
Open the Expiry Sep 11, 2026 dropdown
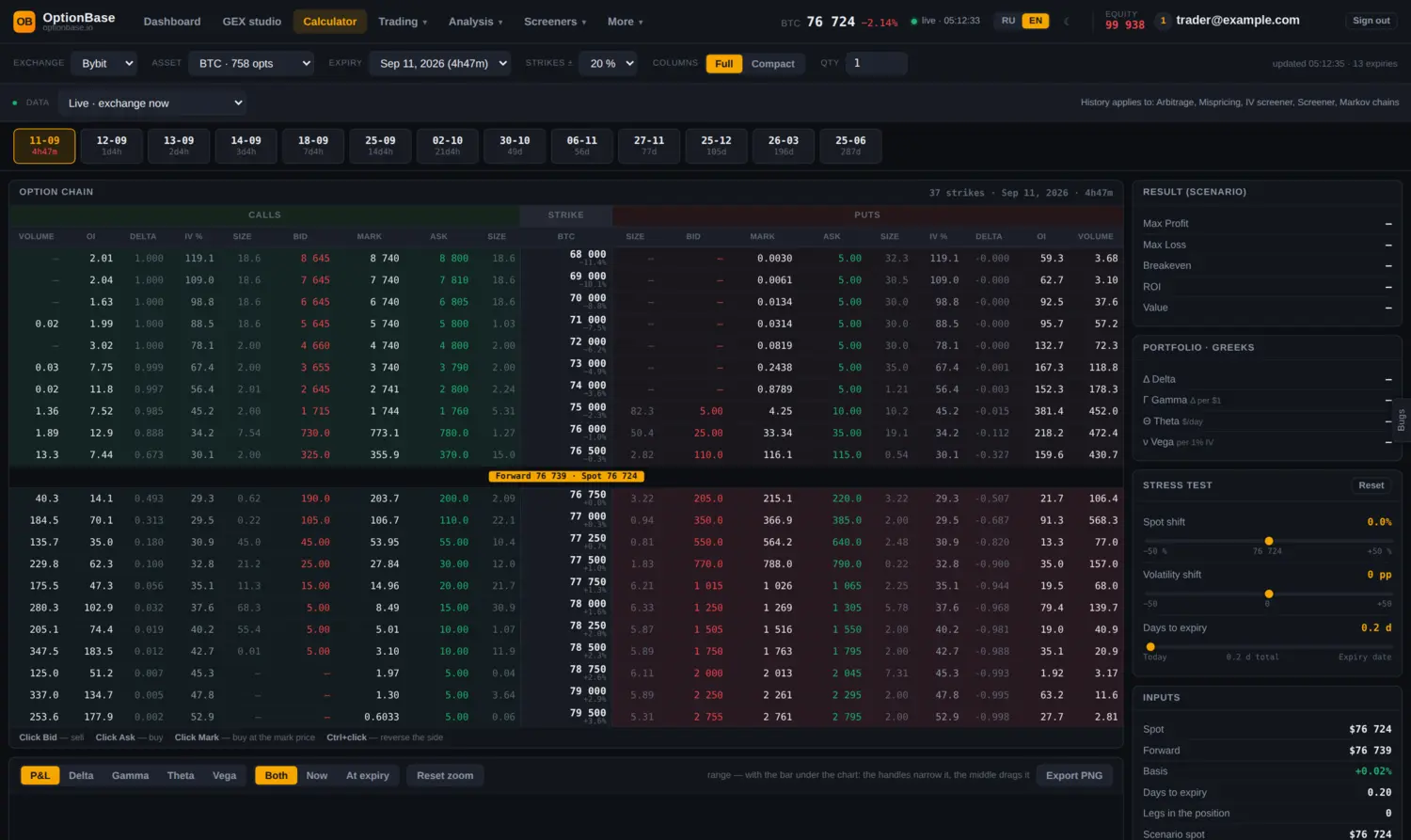coord(440,64)
